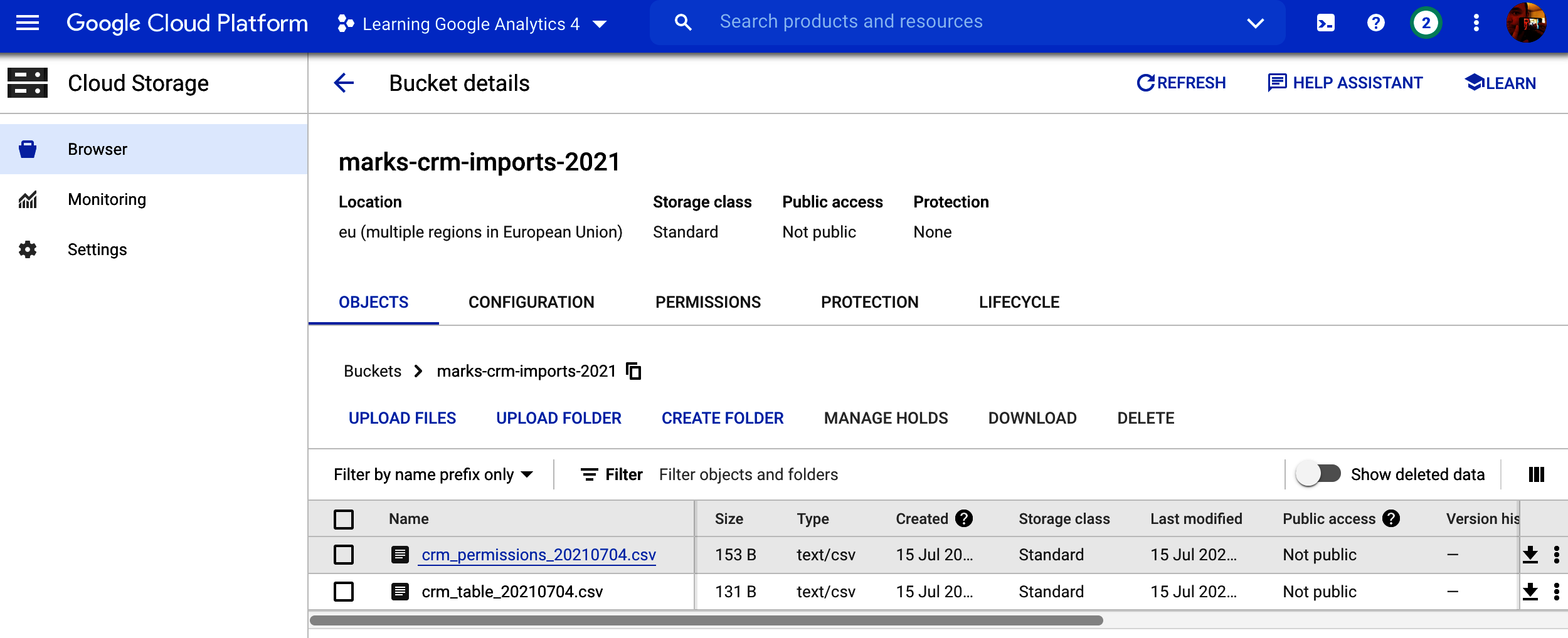Click the file icon of crm_permissions_20210704.csv
Viewport: 1568px width, 638px height.
[x=400, y=555]
